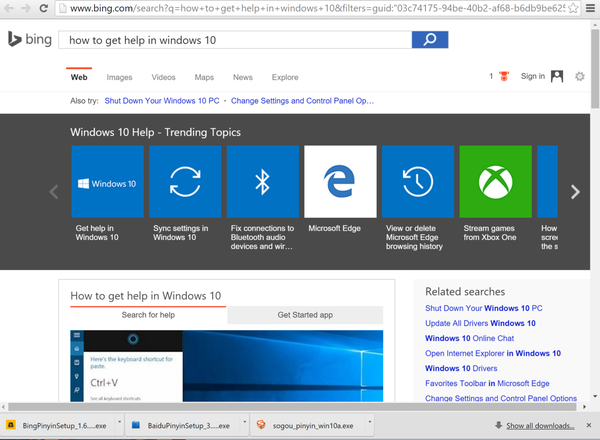Click the browser back arrow
This screenshot has width=600, height=440.
tap(8, 8)
